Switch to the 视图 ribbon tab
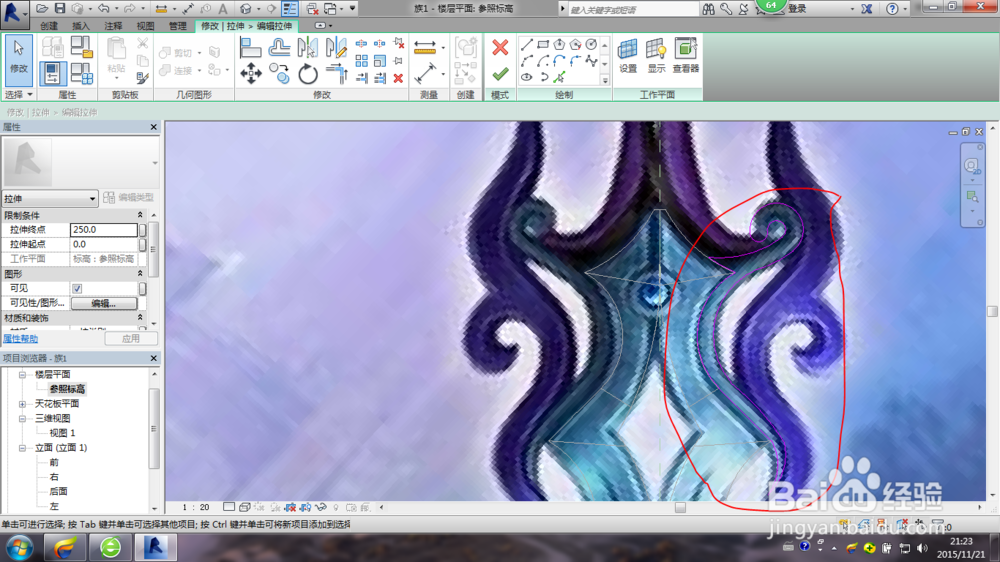Image resolution: width=1000 pixels, height=562 pixels. (145, 26)
